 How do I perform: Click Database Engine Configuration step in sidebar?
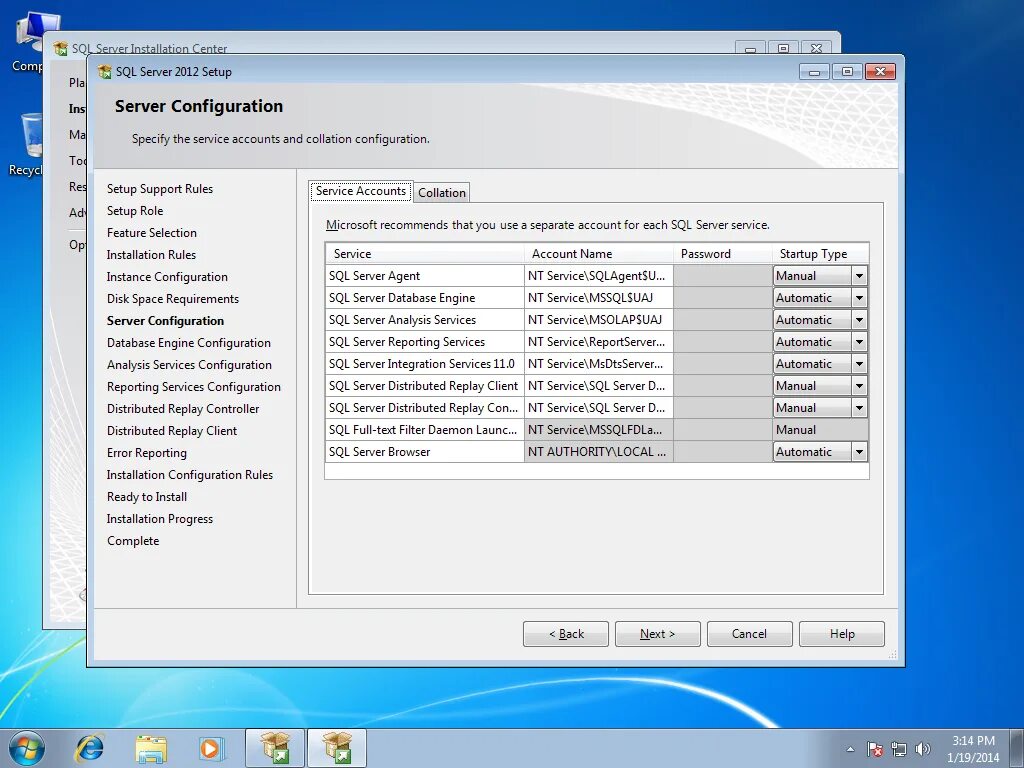[x=189, y=343]
